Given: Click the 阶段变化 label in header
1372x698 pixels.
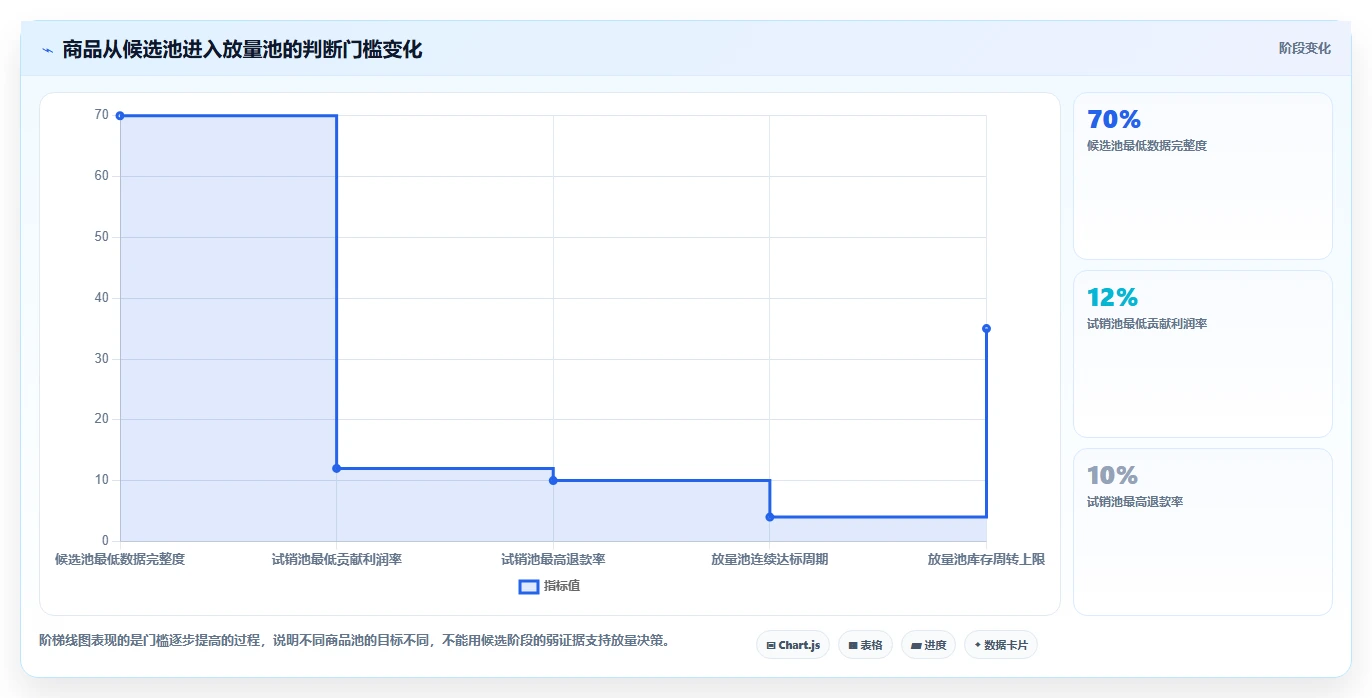Looking at the screenshot, I should [1305, 48].
